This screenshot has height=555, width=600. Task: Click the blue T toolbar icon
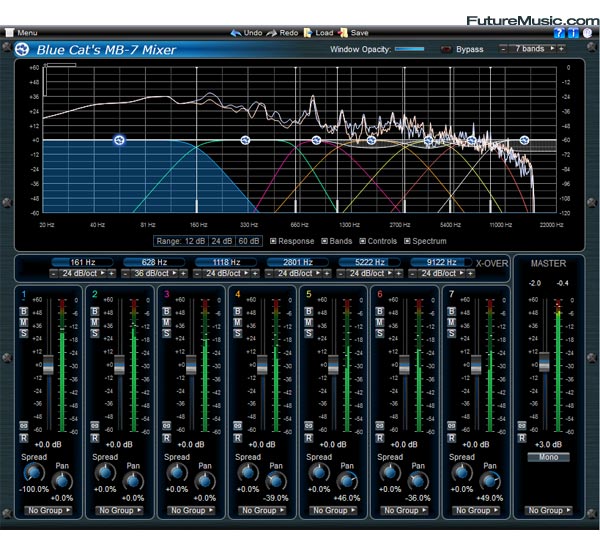573,33
